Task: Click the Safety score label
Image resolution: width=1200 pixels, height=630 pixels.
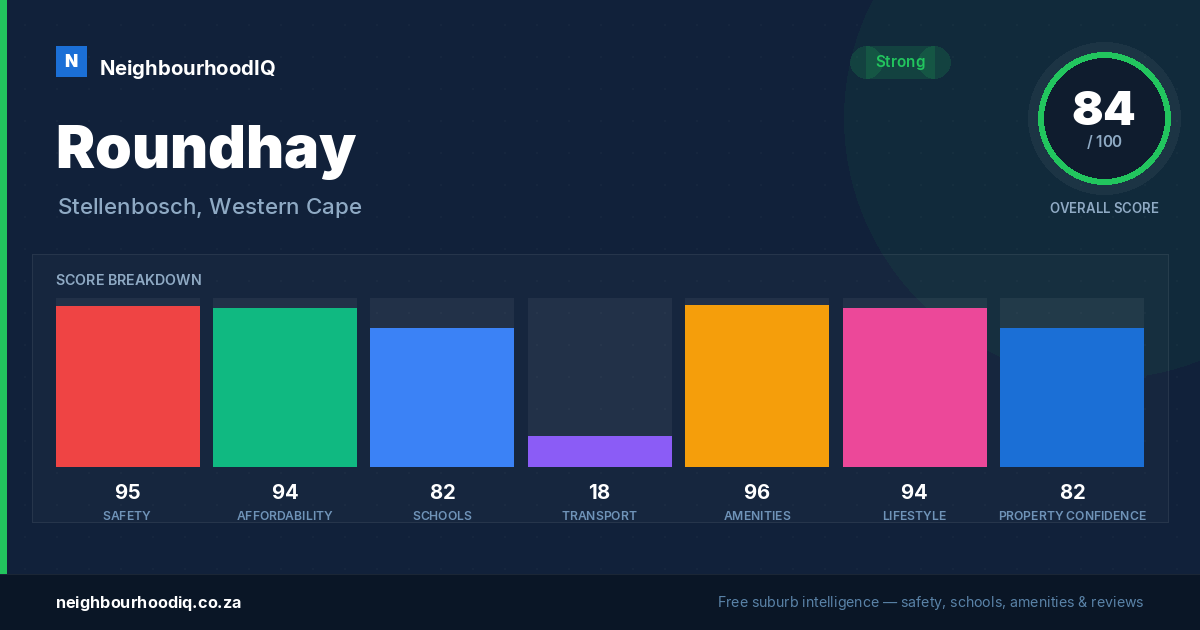Action: point(127,516)
